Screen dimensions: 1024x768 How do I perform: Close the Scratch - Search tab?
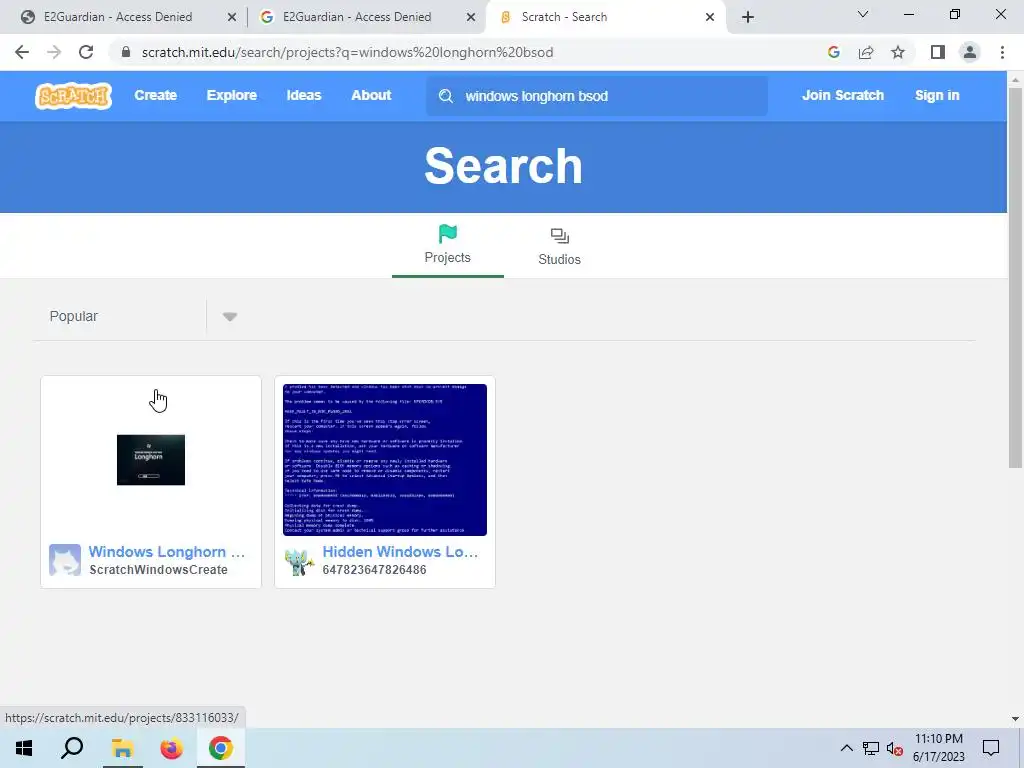(x=710, y=17)
